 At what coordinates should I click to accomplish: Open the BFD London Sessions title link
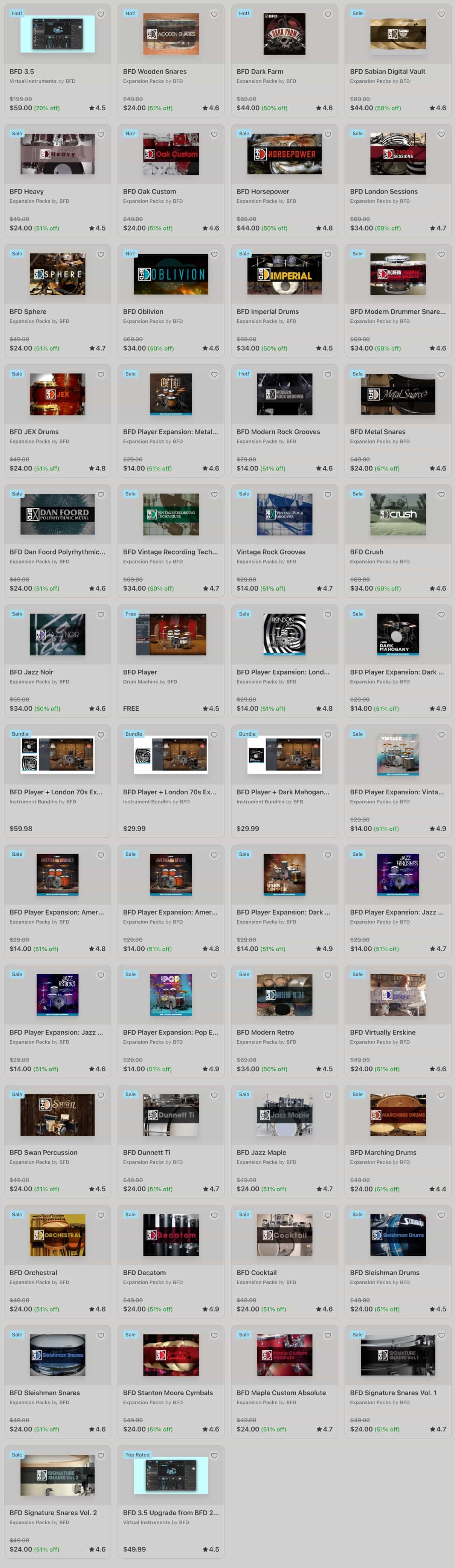[x=384, y=191]
